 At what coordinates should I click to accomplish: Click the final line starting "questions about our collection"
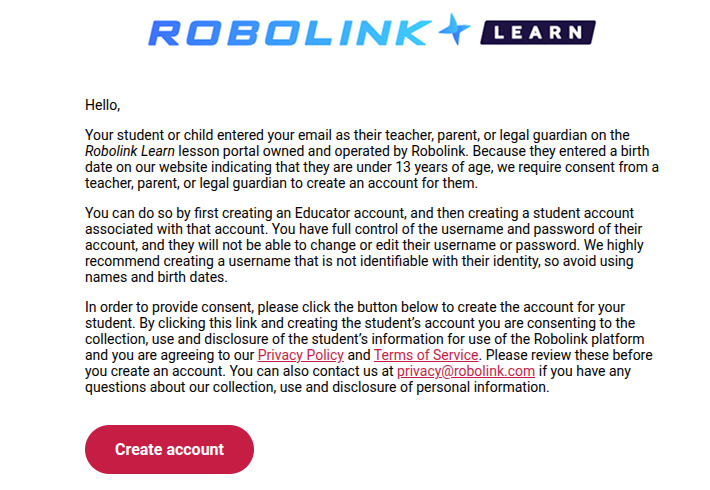pos(317,387)
